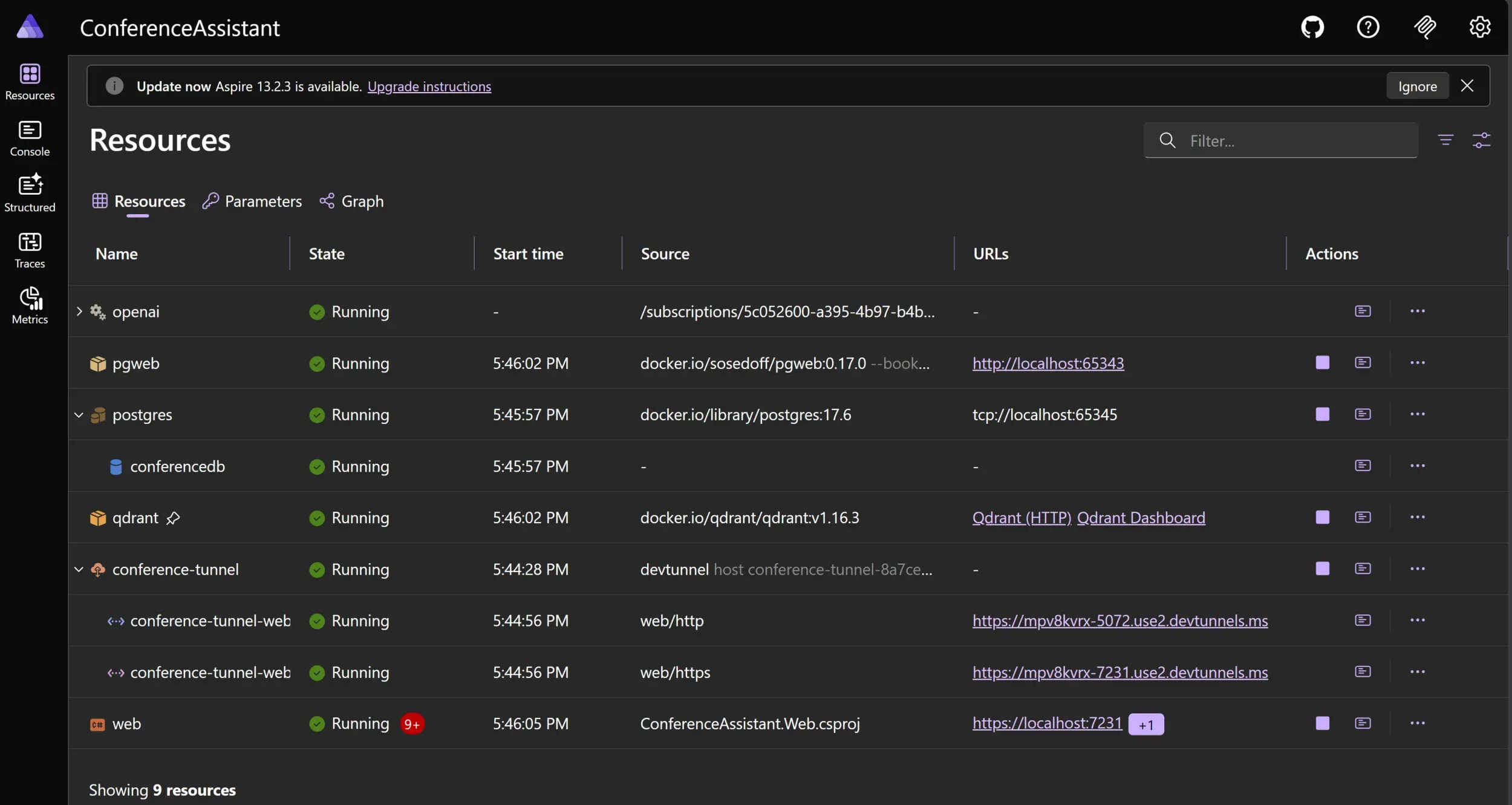Image resolution: width=1512 pixels, height=805 pixels.
Task: Click the red 9+ error badge on web
Action: pyautogui.click(x=412, y=724)
